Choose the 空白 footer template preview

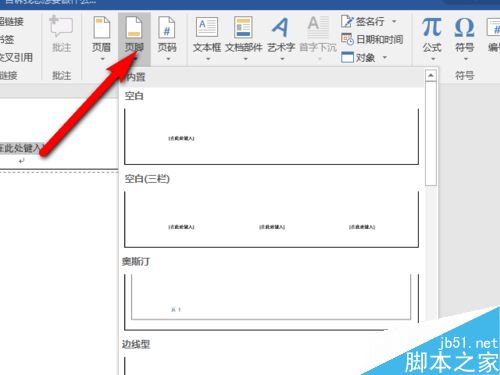[x=271, y=136]
